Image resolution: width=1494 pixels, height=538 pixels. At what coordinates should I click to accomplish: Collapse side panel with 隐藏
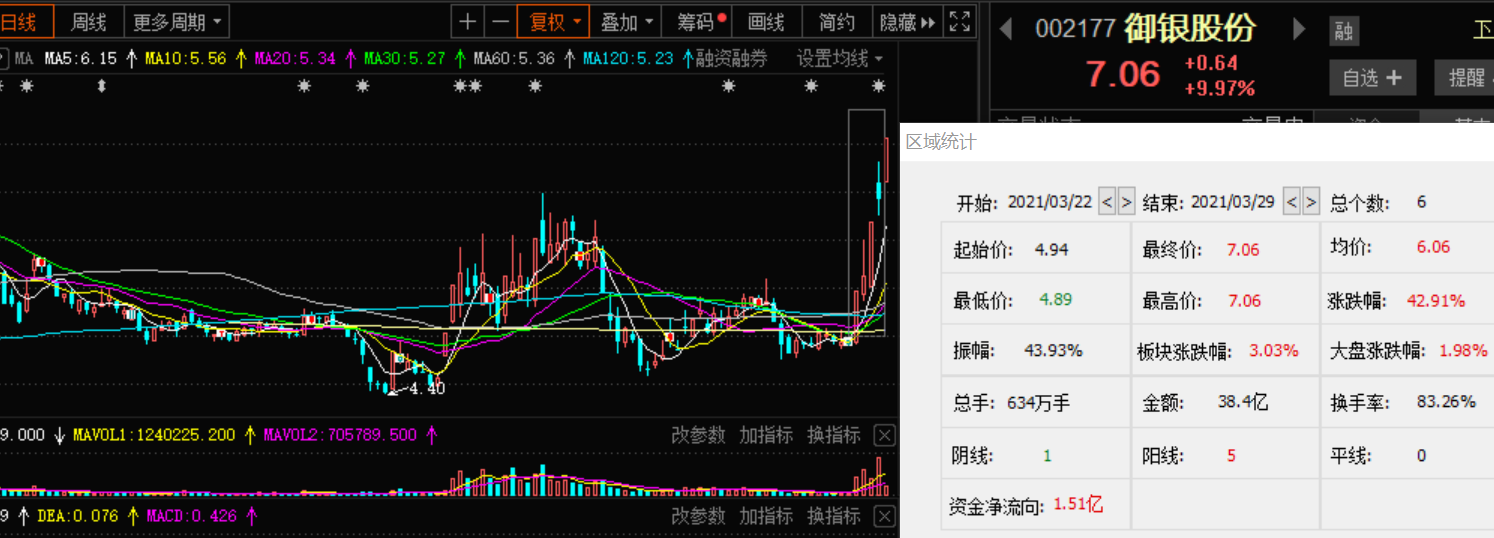(907, 21)
